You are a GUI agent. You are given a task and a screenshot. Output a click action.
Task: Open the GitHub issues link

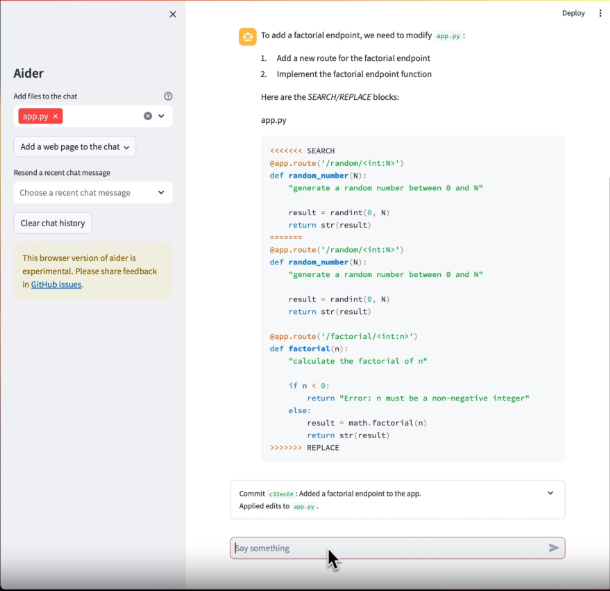pyautogui.click(x=56, y=285)
